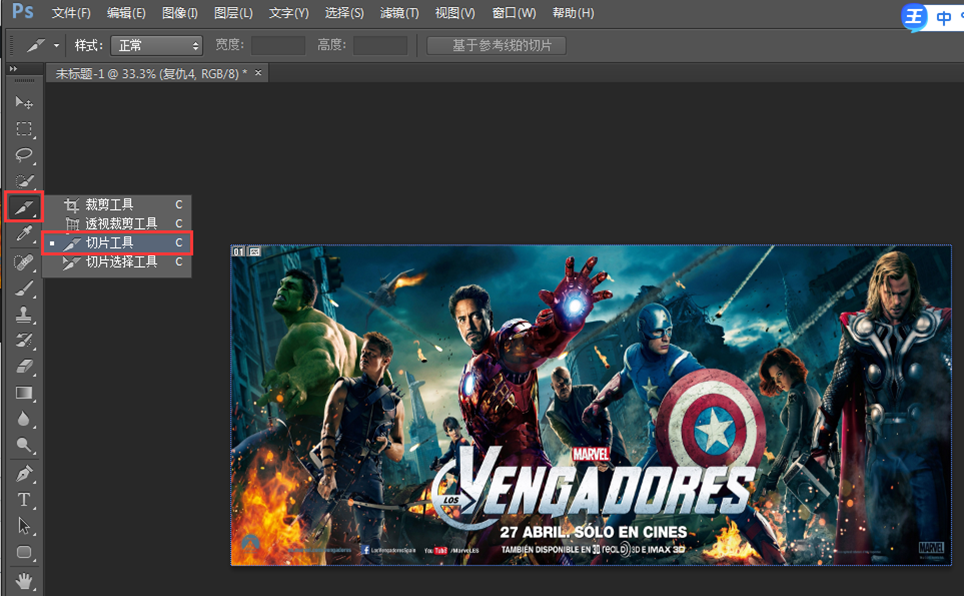Viewport: 964px width, 596px height.
Task: Open the slice tool preset picker arrow
Action: tap(57, 46)
